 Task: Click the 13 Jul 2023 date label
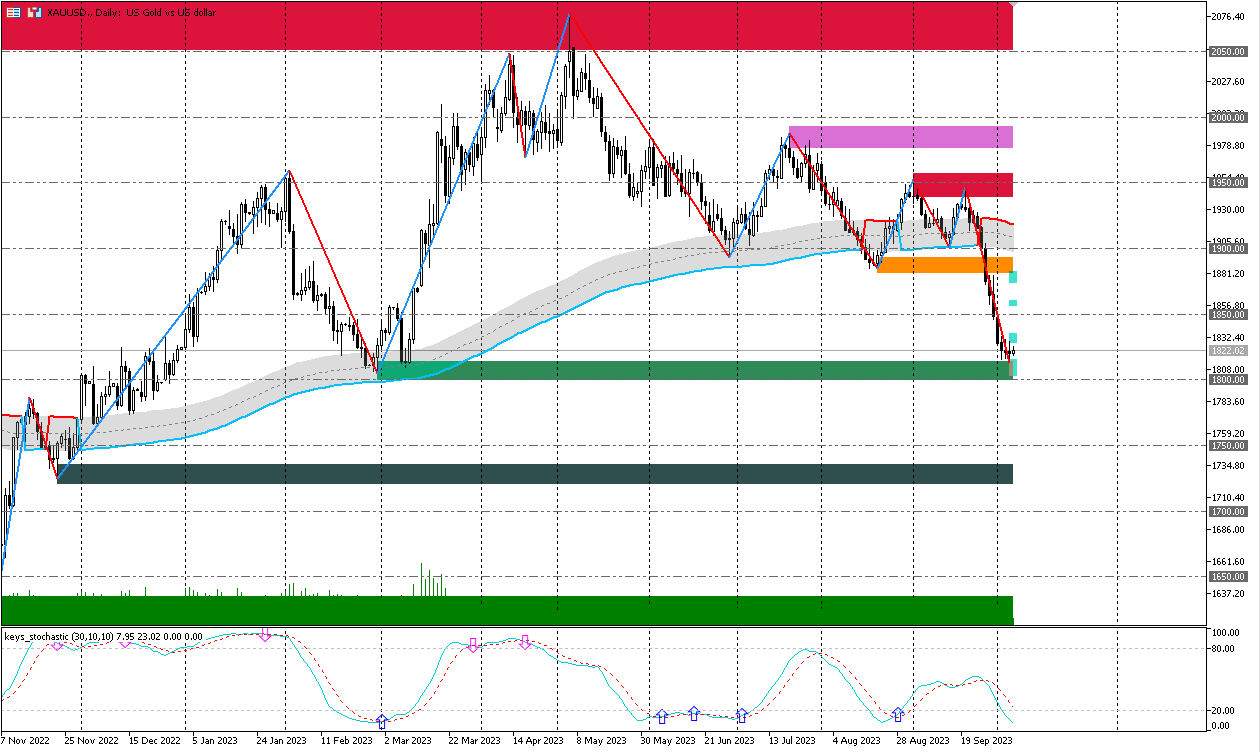(x=792, y=741)
